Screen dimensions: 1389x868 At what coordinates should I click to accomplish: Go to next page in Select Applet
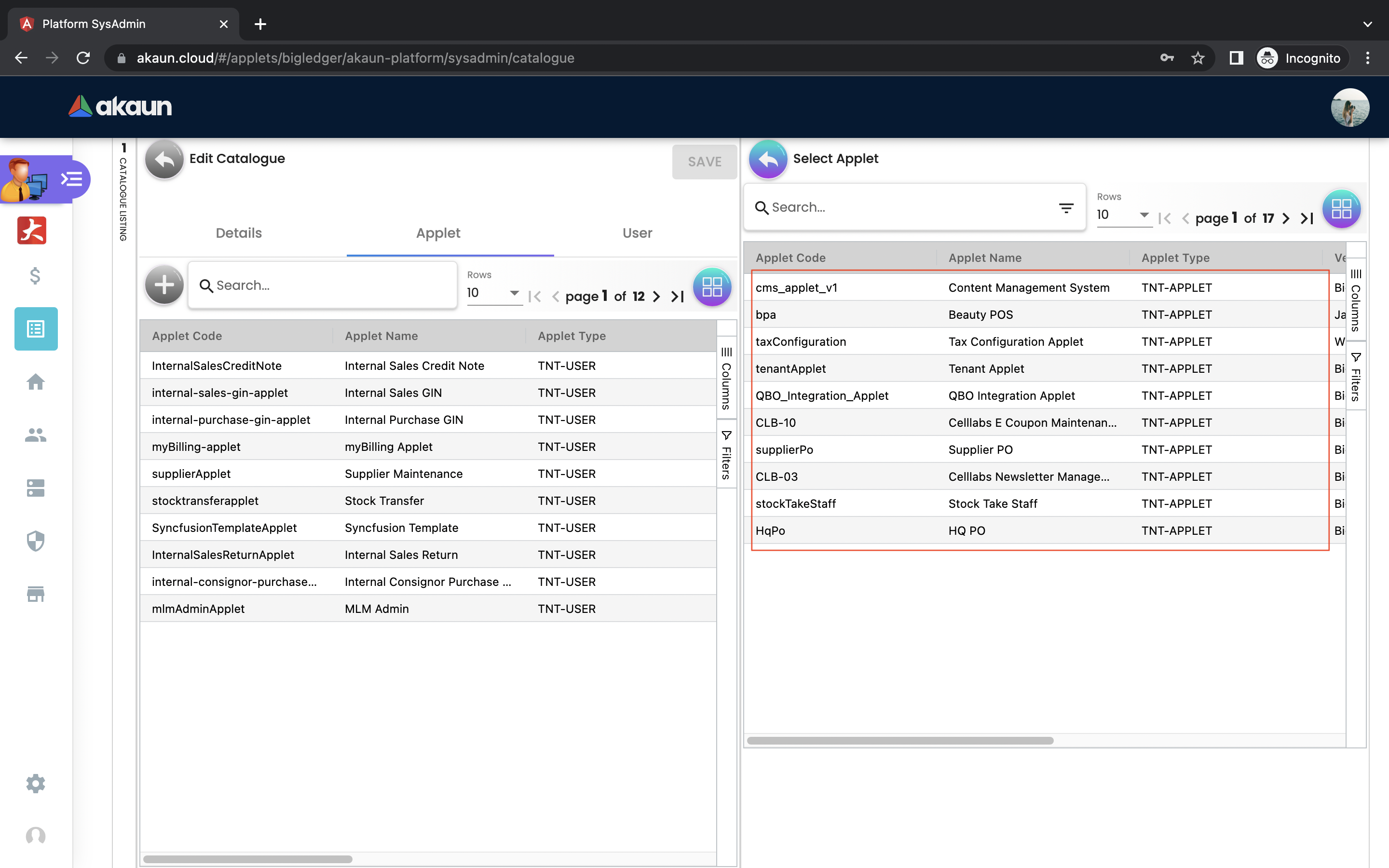[x=1286, y=218]
